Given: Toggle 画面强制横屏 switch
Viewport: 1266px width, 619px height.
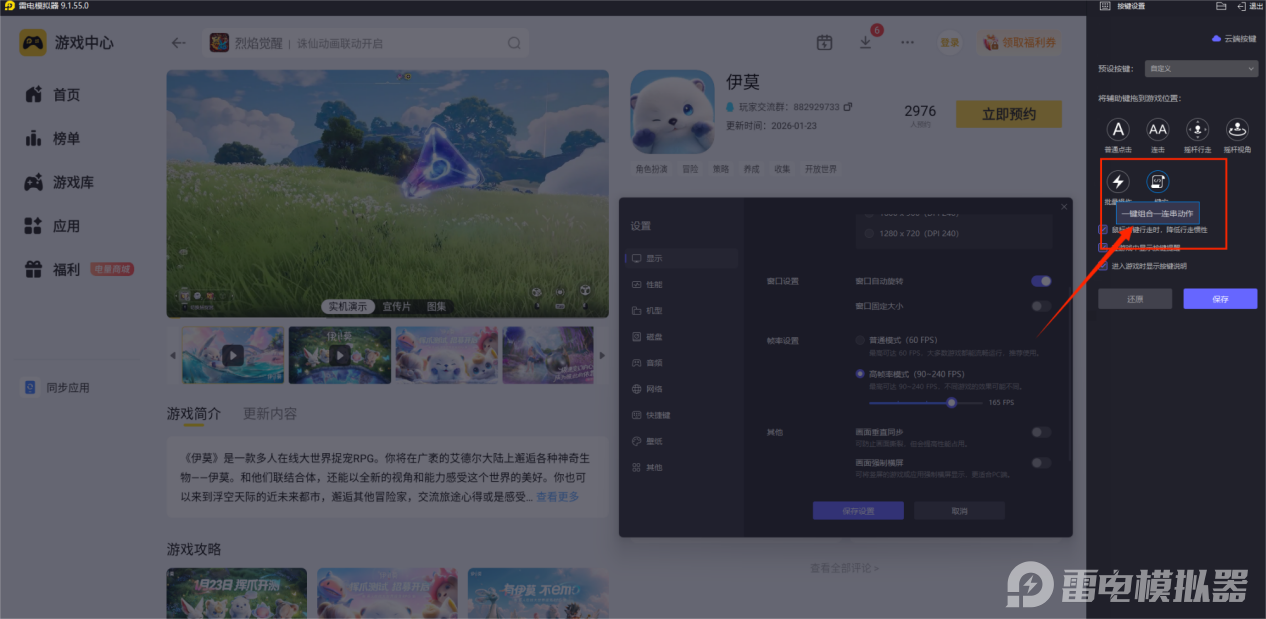Looking at the screenshot, I should coord(1041,463).
